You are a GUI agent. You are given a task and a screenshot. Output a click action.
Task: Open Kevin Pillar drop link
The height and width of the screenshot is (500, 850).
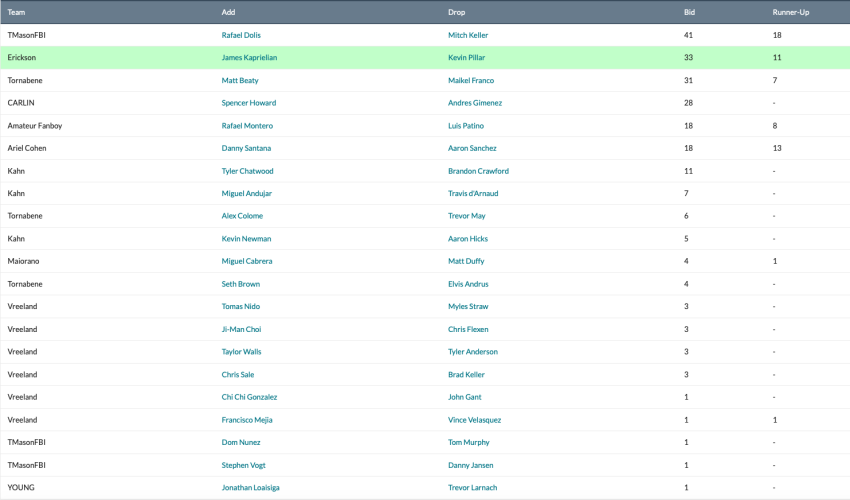click(x=466, y=57)
